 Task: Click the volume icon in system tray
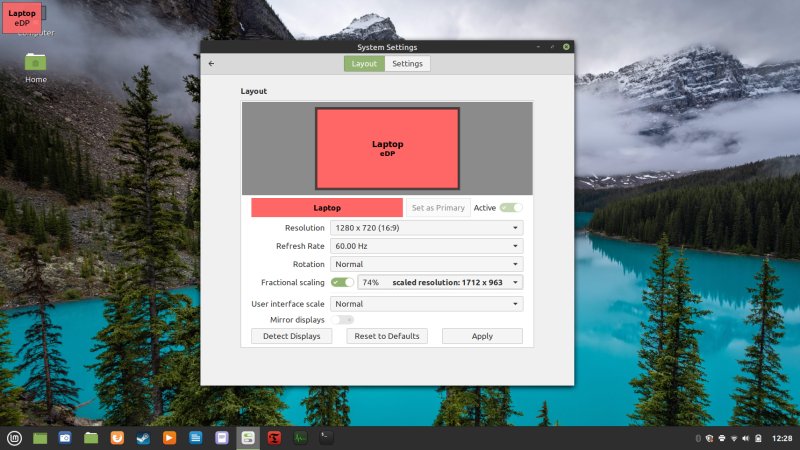746,438
